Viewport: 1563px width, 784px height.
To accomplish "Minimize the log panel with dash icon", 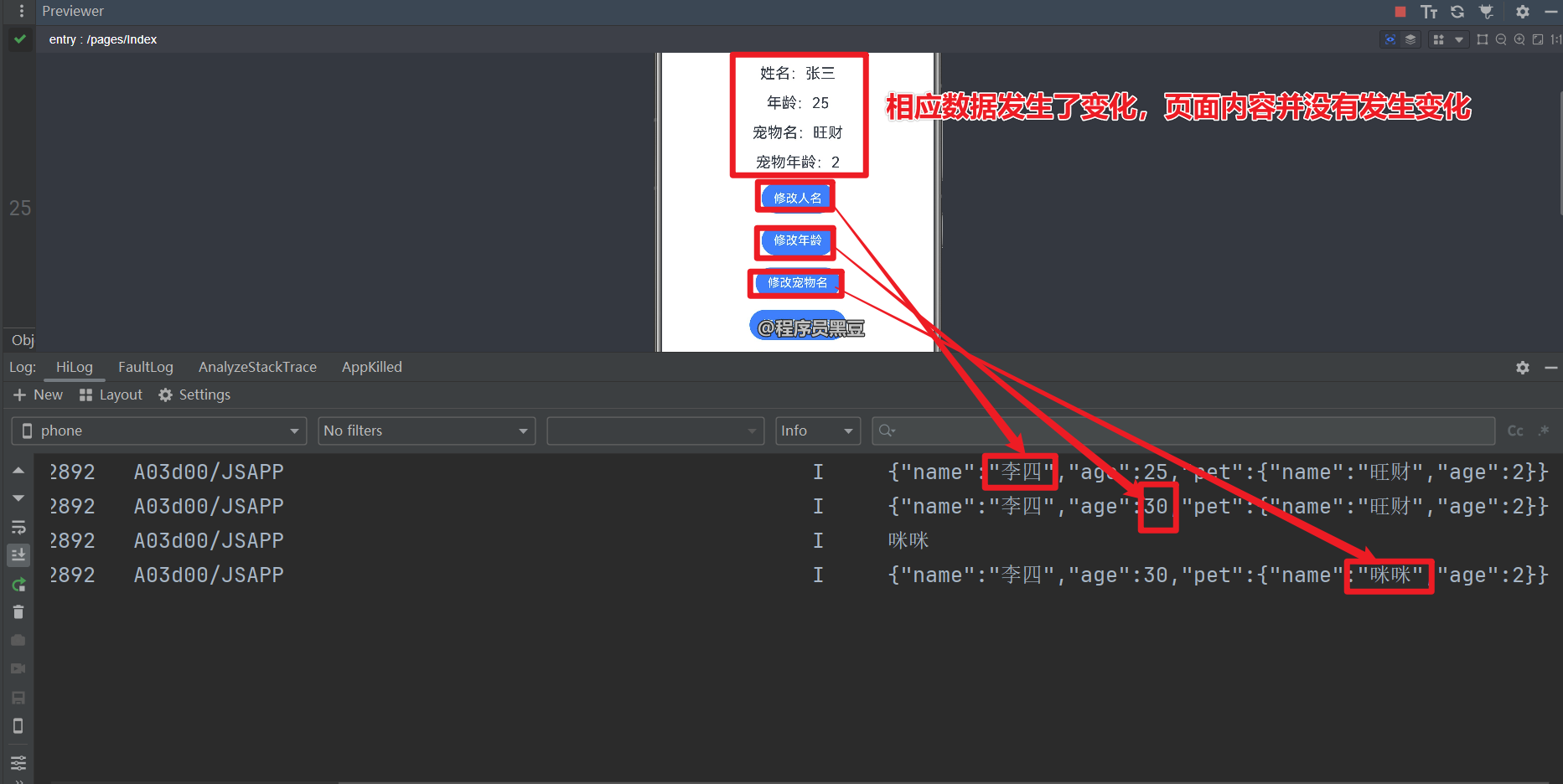I will coord(1551,368).
